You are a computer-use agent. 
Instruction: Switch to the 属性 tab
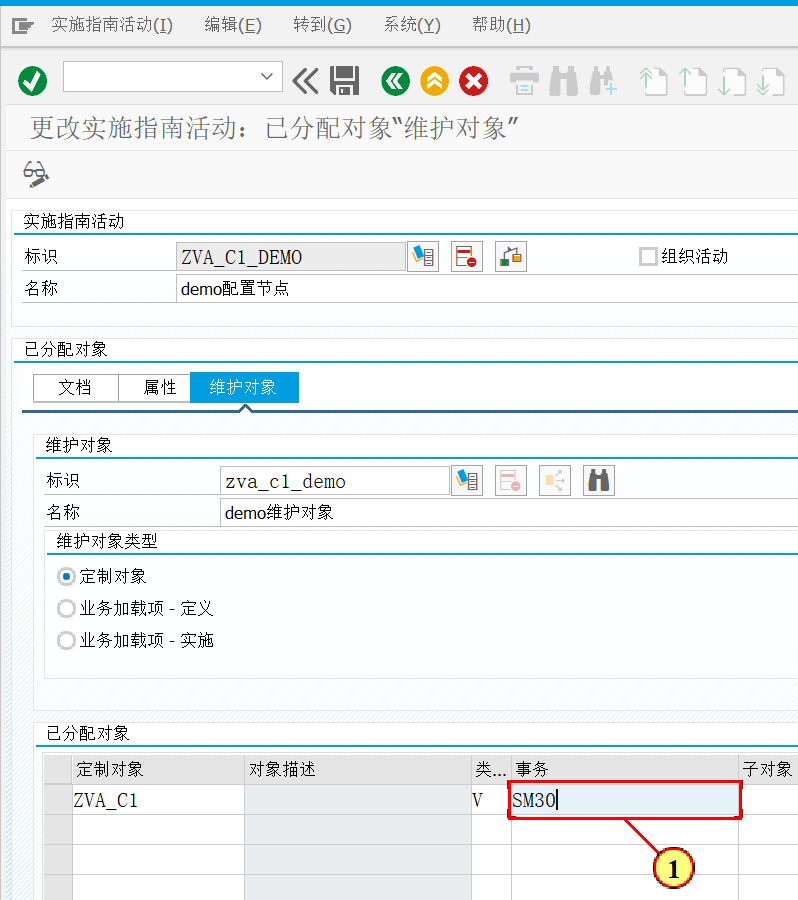pyautogui.click(x=154, y=387)
